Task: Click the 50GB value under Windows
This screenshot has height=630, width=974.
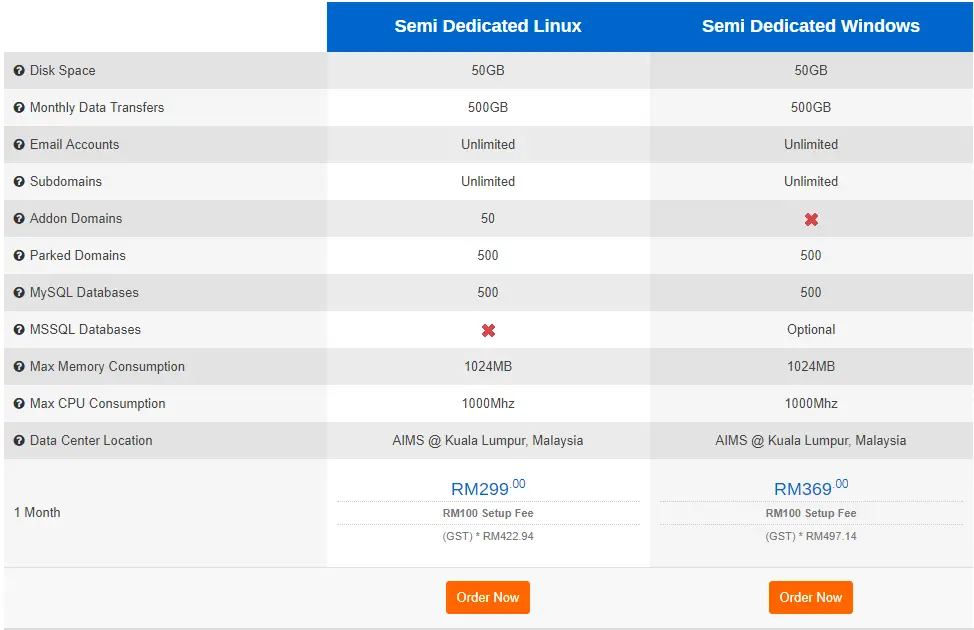Action: (811, 70)
